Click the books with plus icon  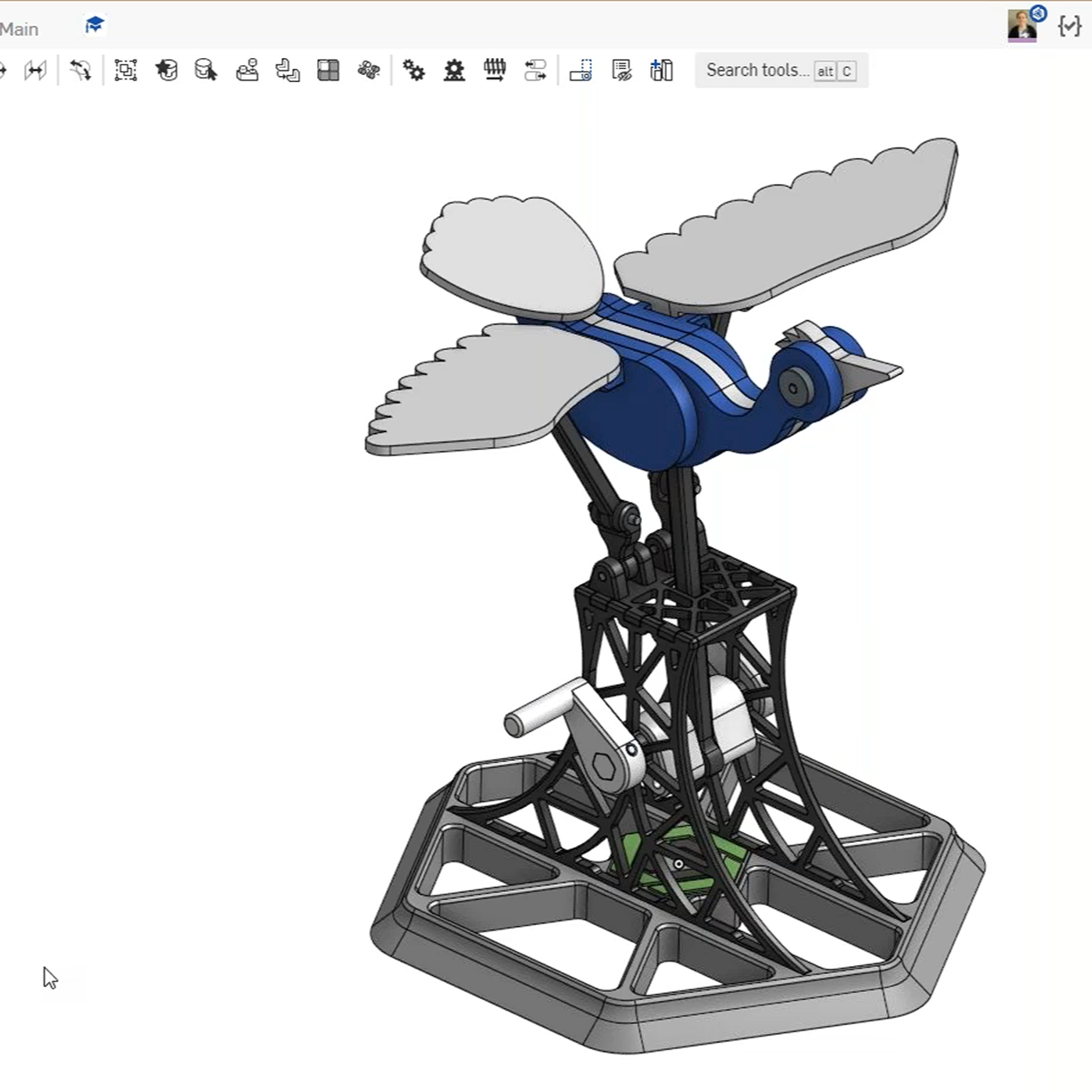pos(662,71)
